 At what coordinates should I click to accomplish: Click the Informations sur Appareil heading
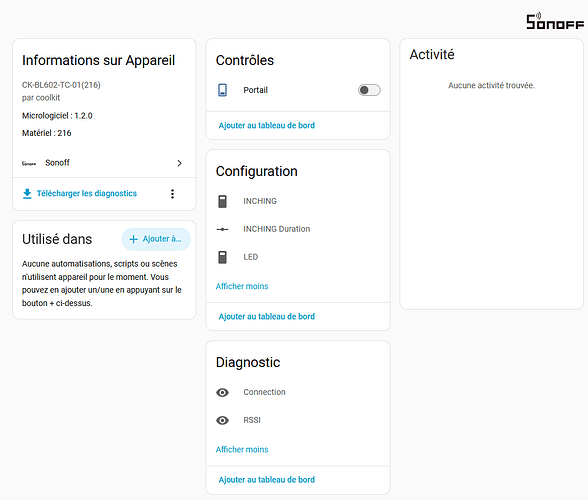tap(99, 60)
